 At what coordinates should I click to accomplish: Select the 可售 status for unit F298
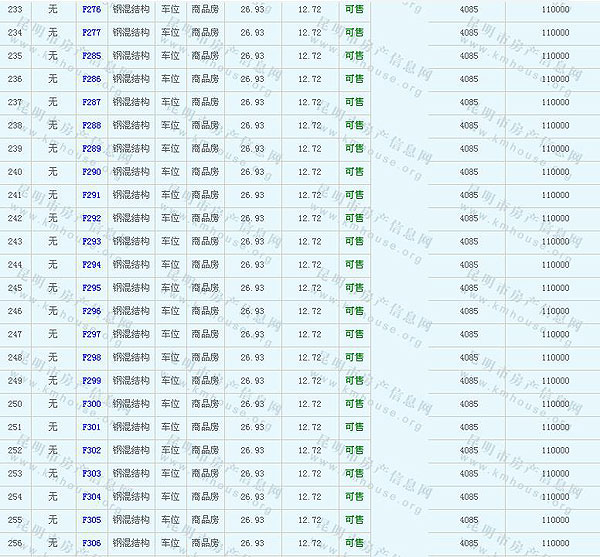[354, 358]
